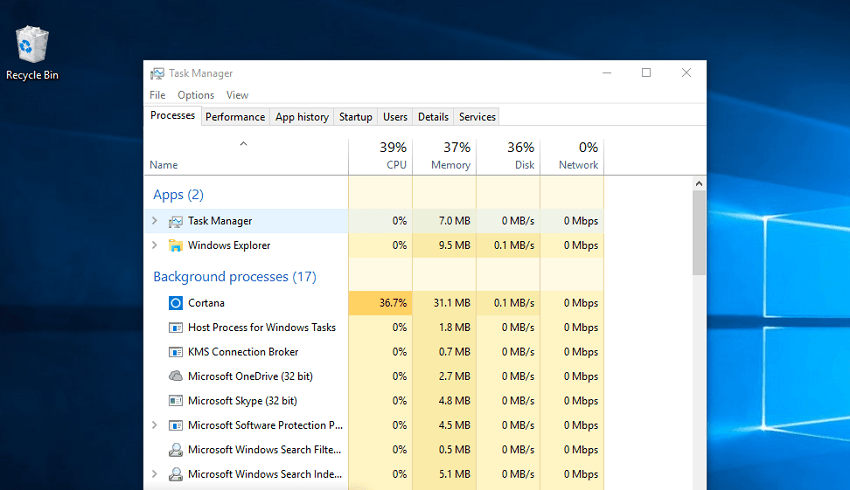Click KMS Connection Broker's 0.7 MB value
The image size is (850, 490).
454,352
